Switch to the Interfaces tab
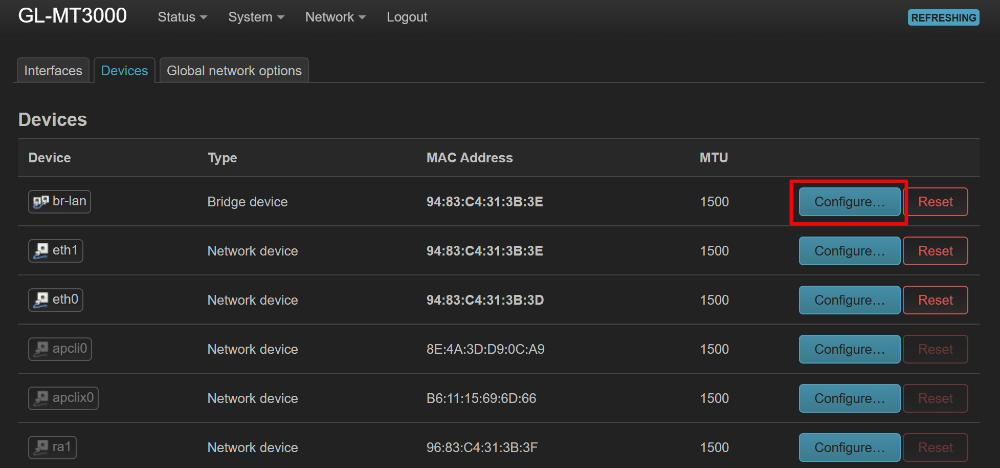1000x468 pixels. (54, 70)
